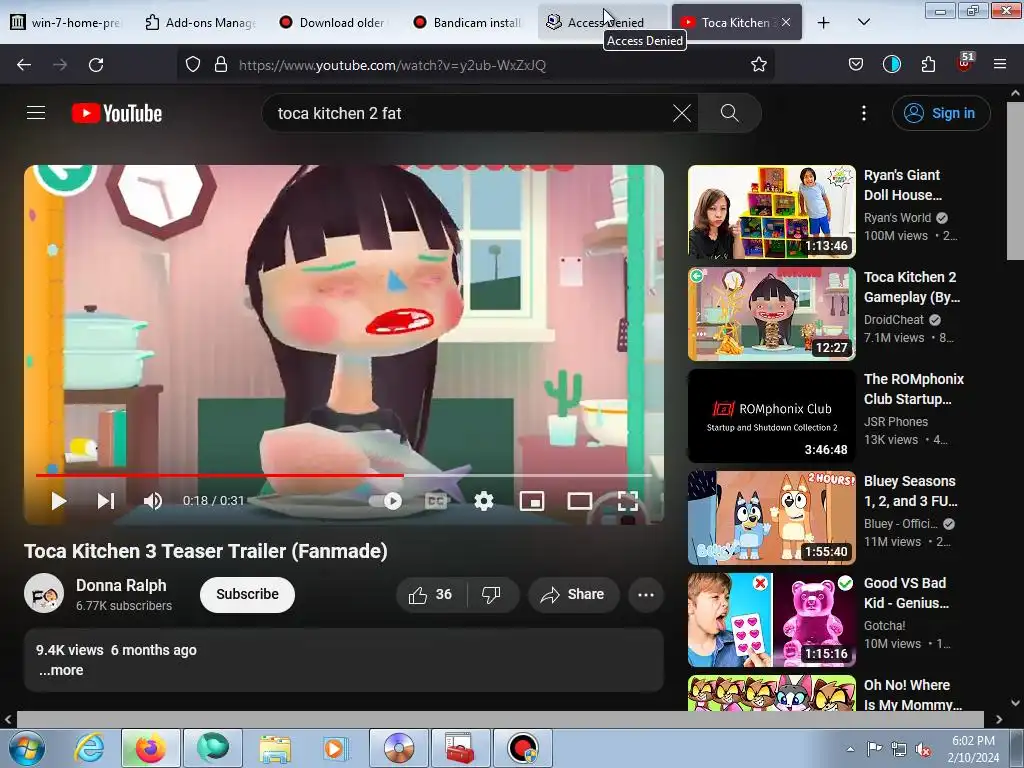Mute the video volume
This screenshot has height=768, width=1024.
153,501
